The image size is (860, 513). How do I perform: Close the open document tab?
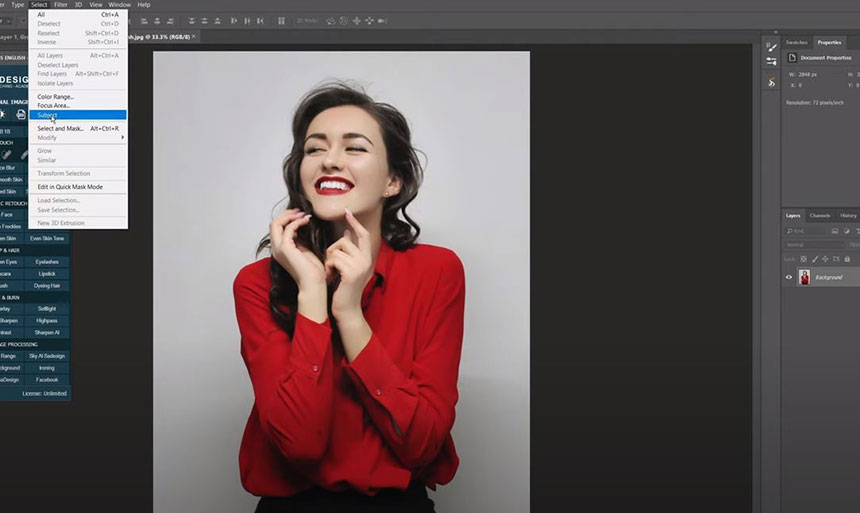[193, 36]
